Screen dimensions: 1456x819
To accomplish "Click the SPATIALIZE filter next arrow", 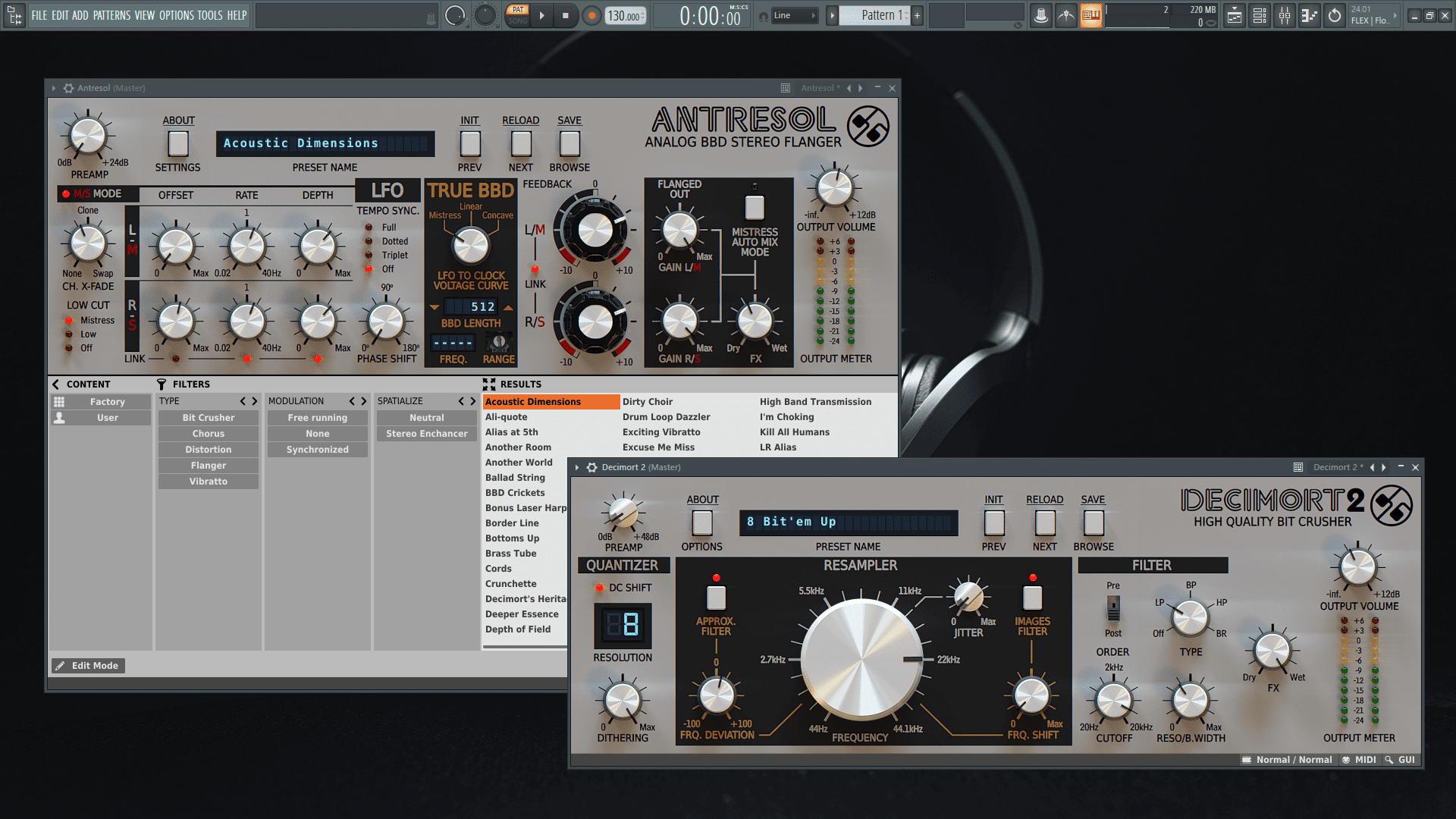I will (472, 401).
